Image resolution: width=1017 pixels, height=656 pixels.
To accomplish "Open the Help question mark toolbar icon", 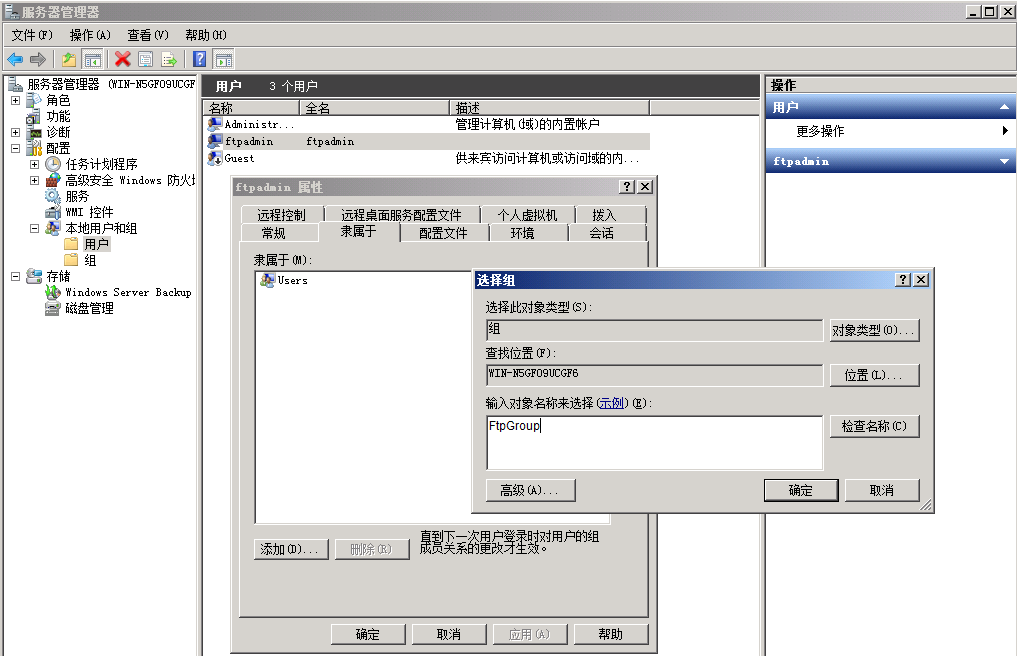I will [x=200, y=60].
